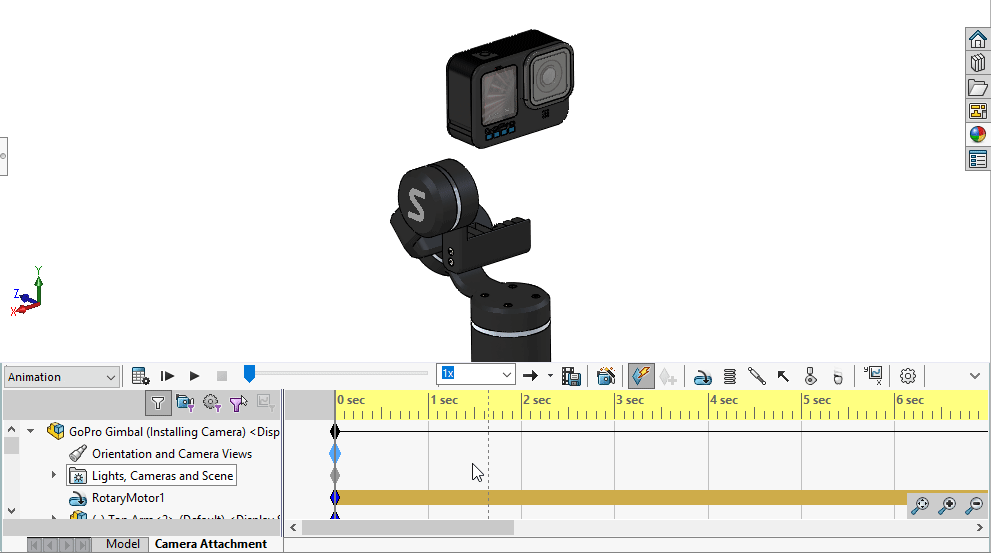This screenshot has height=553, width=991.
Task: Click the Save Animation icon
Action: click(571, 376)
